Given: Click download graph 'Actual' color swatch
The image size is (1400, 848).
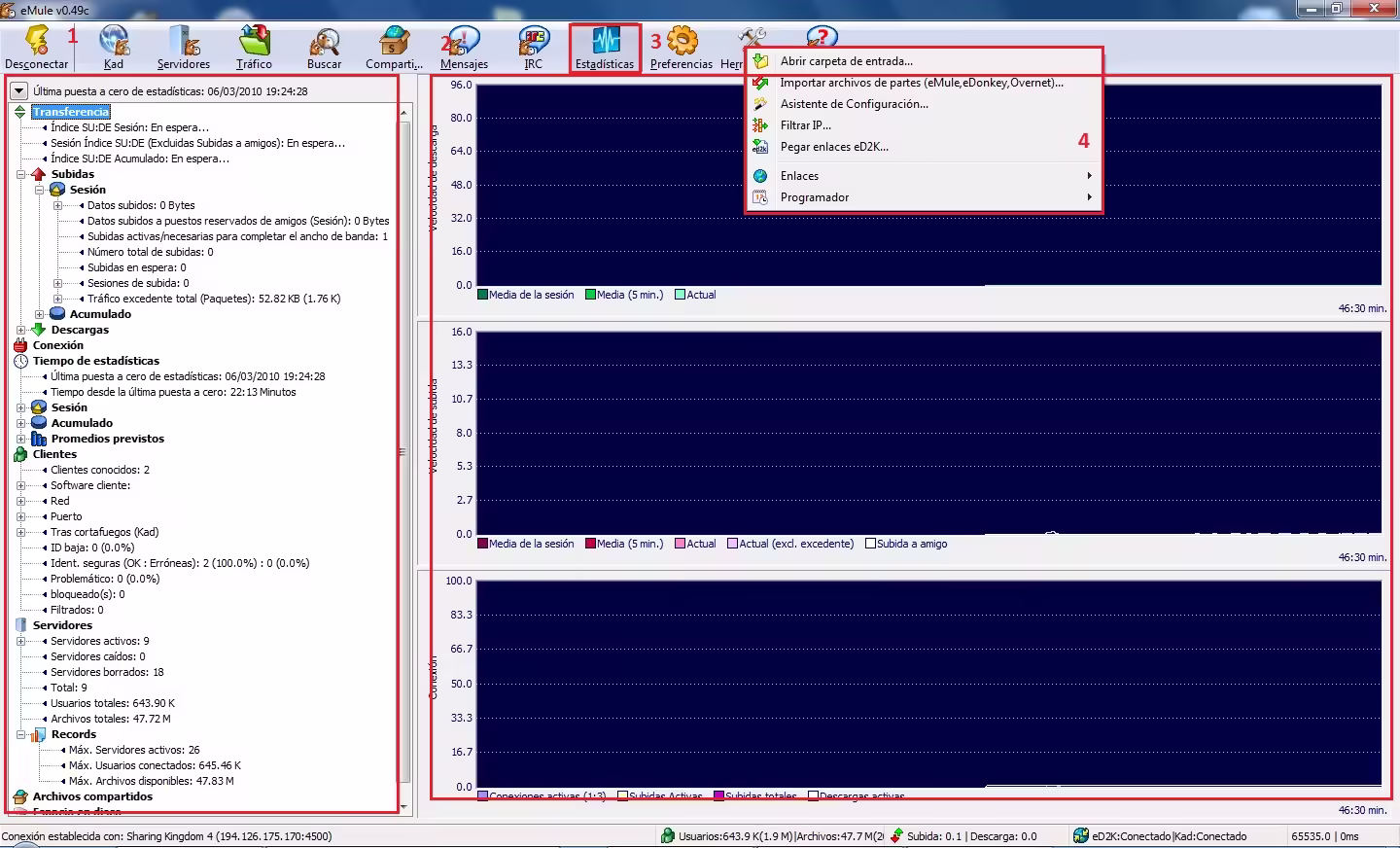Looking at the screenshot, I should [681, 295].
